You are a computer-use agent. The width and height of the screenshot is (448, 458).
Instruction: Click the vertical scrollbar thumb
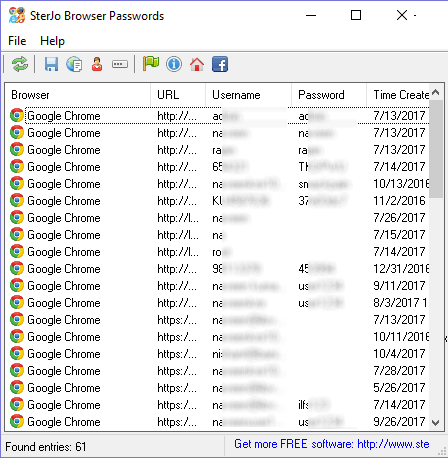point(435,148)
